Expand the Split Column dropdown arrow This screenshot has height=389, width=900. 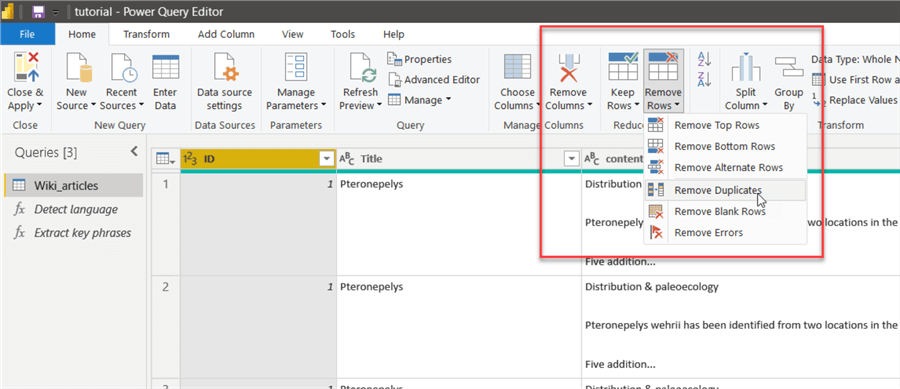(x=765, y=106)
